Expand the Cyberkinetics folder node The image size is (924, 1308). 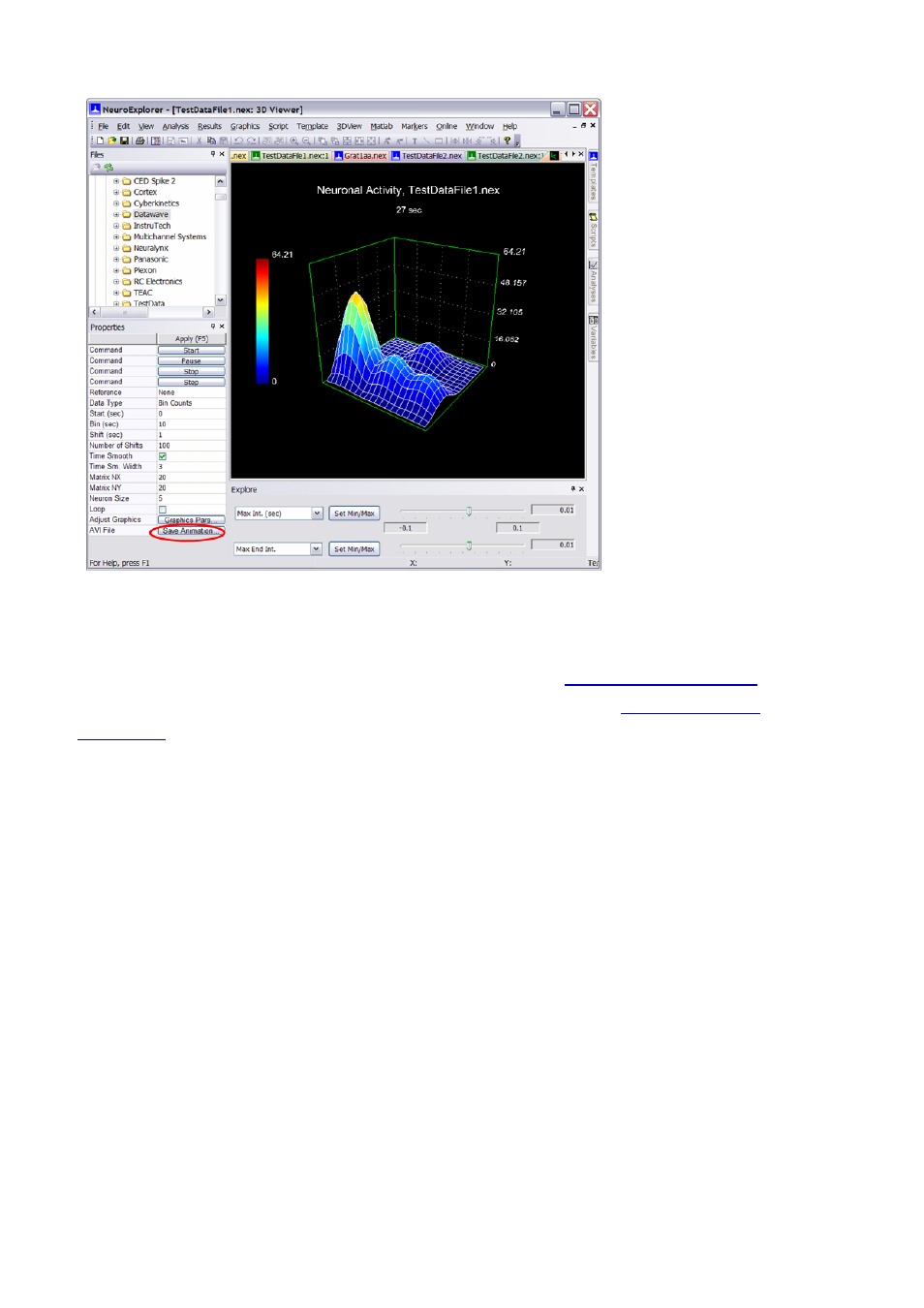point(116,203)
